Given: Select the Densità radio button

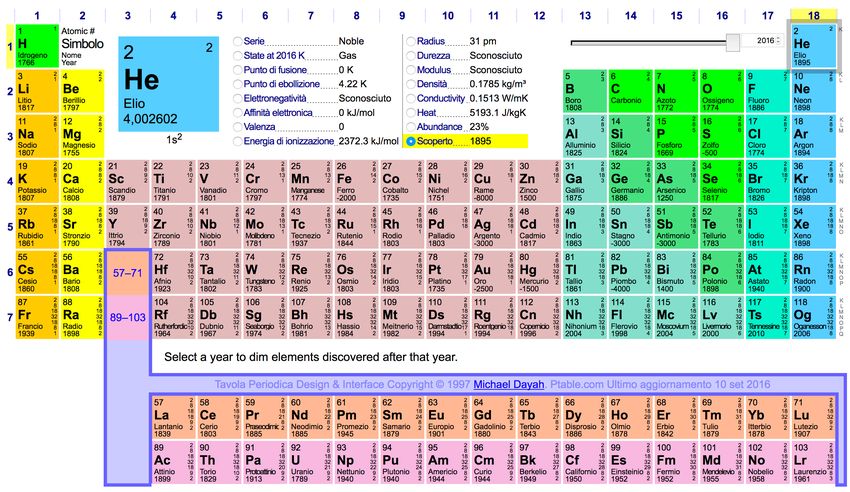Looking at the screenshot, I should point(411,84).
